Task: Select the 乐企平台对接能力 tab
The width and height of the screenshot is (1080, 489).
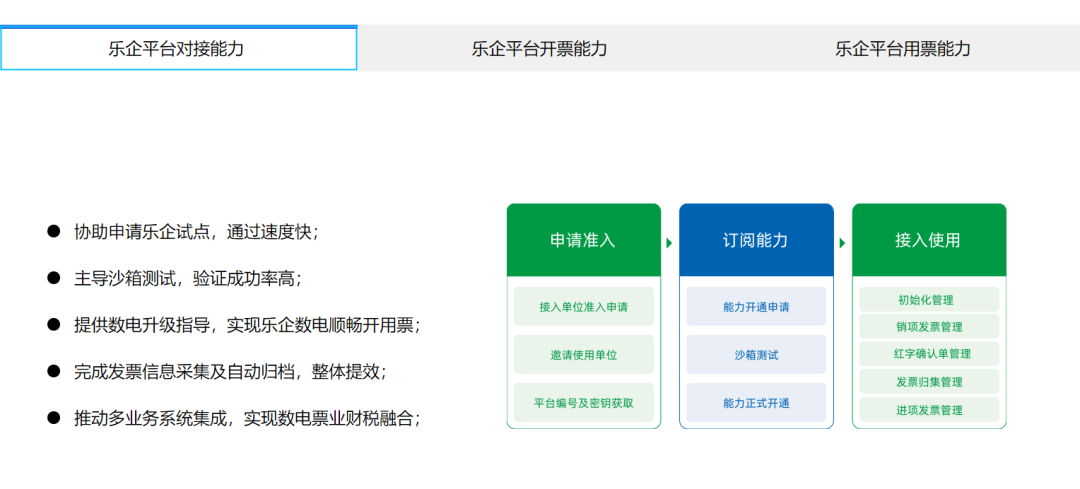Action: (178, 48)
